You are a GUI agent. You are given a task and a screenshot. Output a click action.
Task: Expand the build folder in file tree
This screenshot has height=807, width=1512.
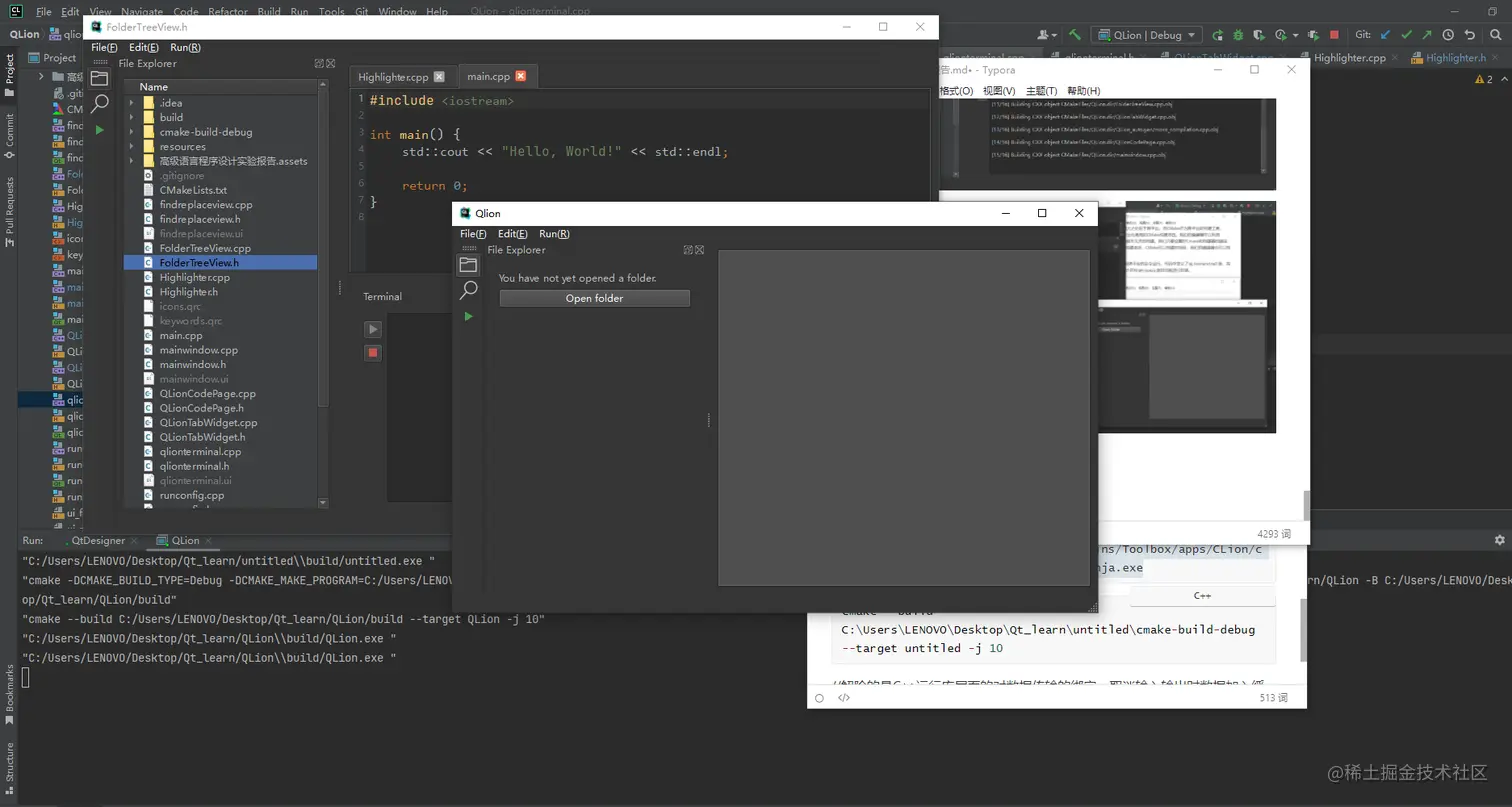coord(131,117)
